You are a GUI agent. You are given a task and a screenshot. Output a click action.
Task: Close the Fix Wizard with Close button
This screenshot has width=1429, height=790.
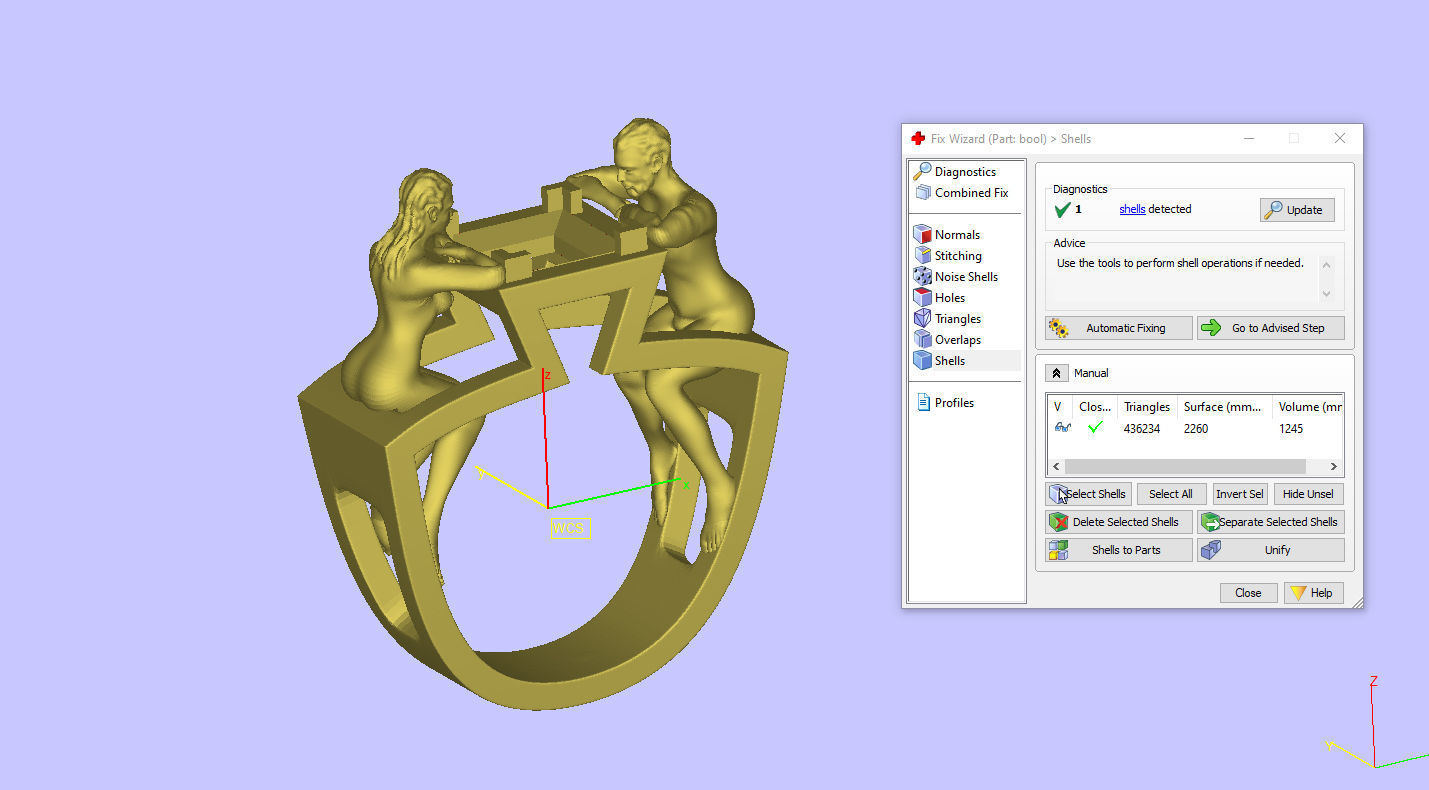pyautogui.click(x=1248, y=593)
